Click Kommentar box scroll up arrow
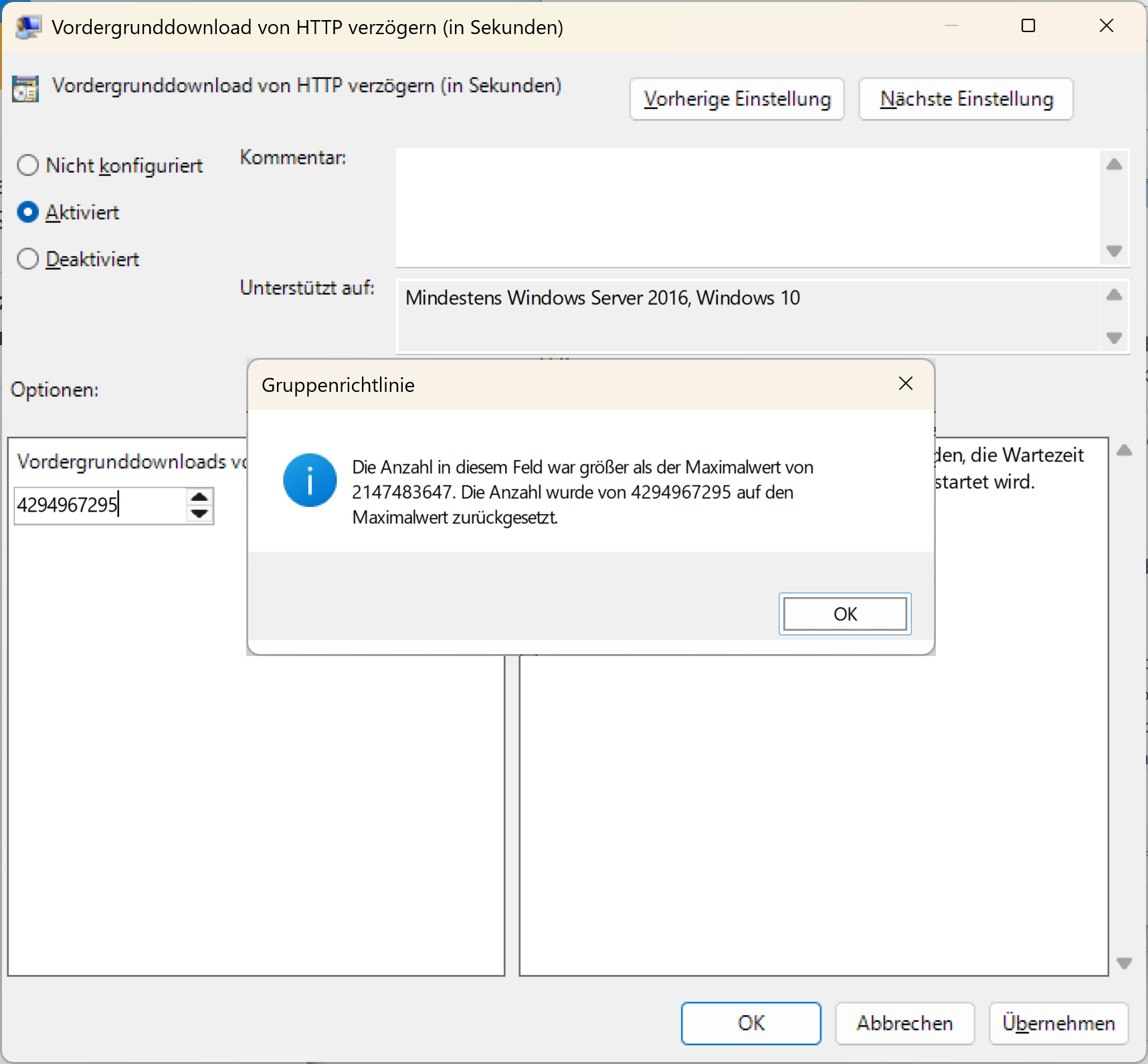The height and width of the screenshot is (1064, 1148). point(1114,165)
